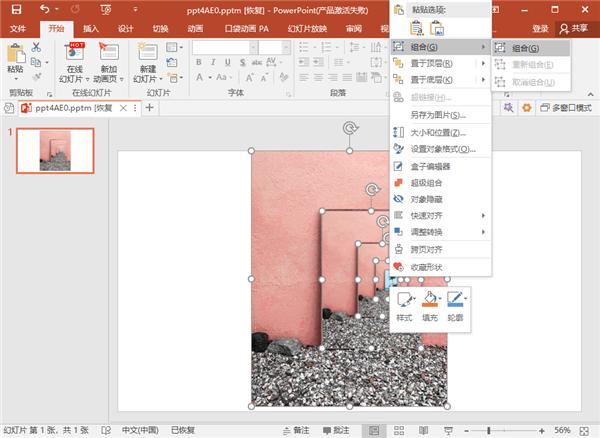Click 登录 (Sign in) link
Viewport: 600px width, 438px height.
pos(540,29)
